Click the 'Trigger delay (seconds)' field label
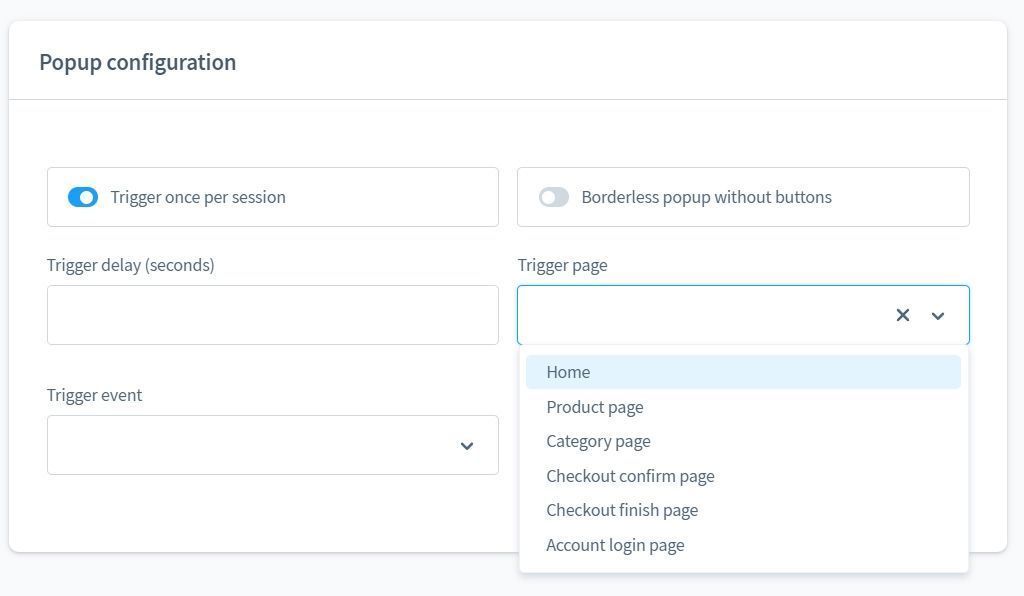1024x596 pixels. 130,265
